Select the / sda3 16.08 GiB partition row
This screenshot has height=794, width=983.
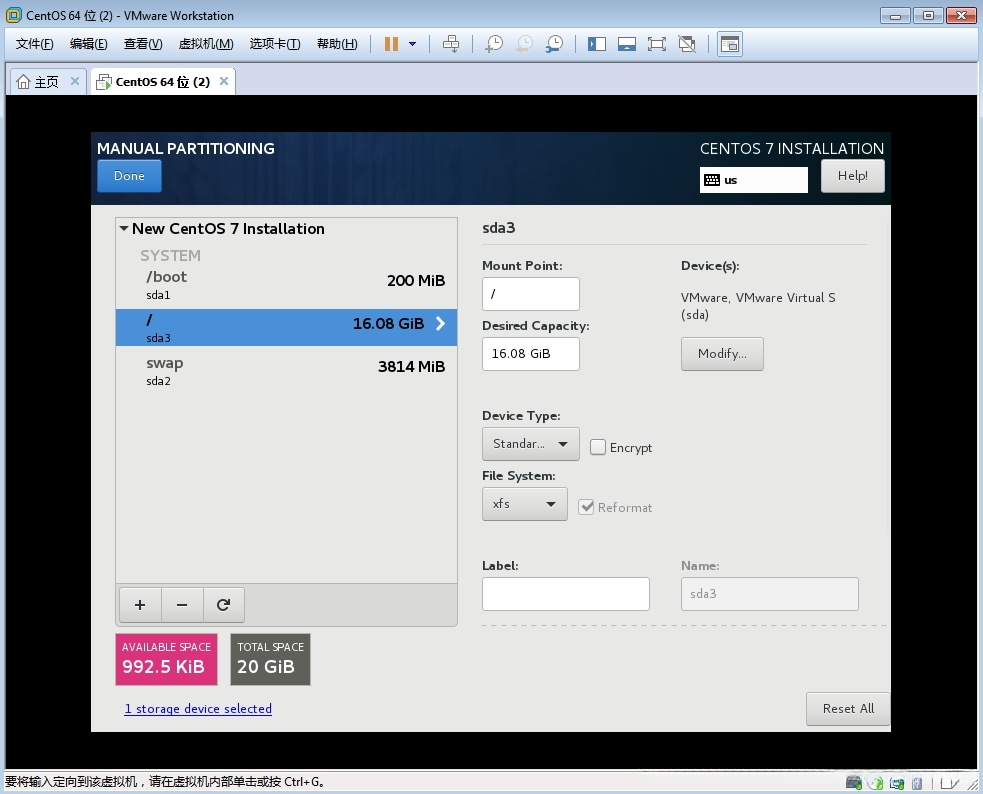coord(286,327)
